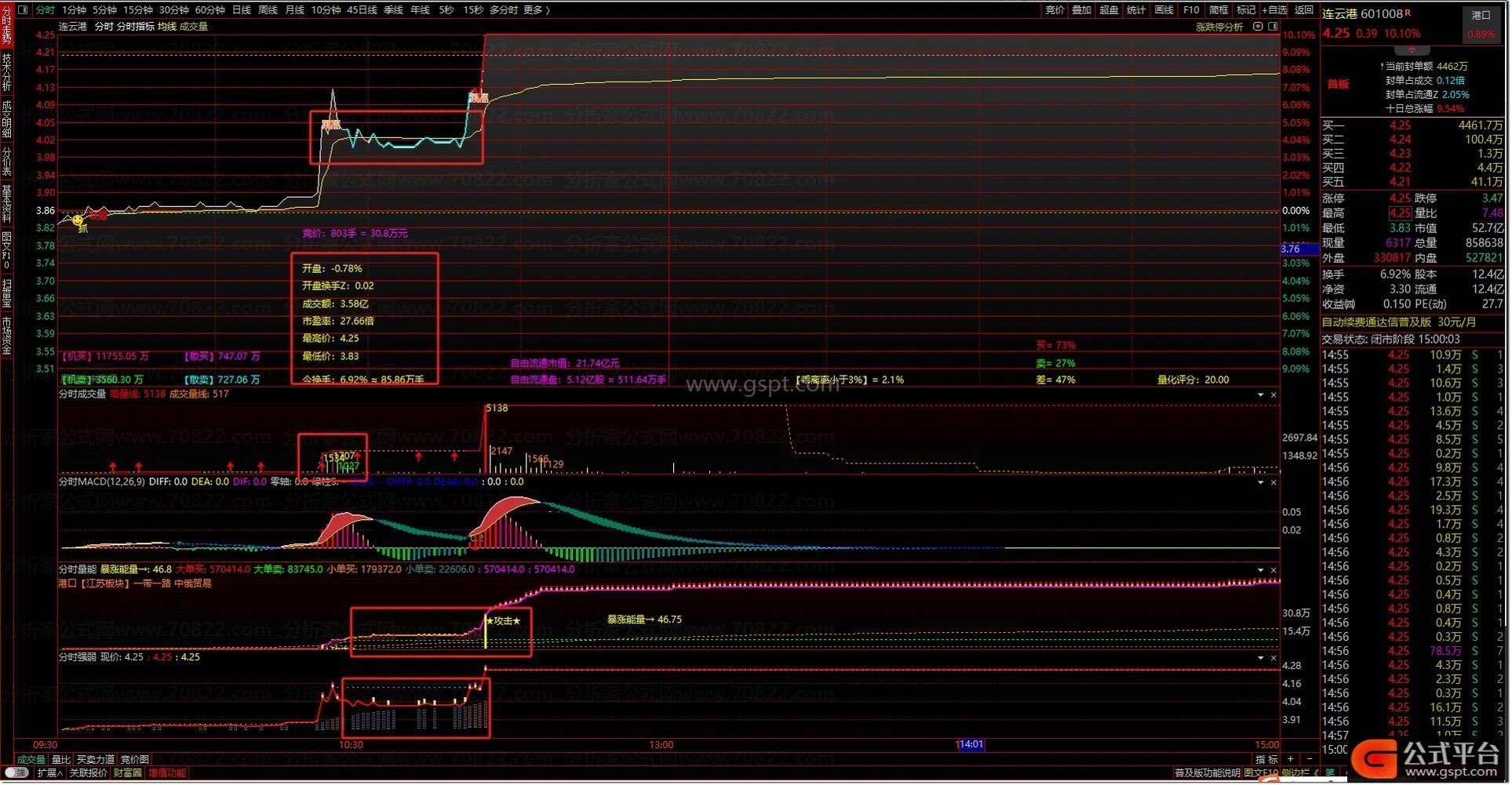This screenshot has width=1512, height=785.
Task: Click the 返回 back button
Action: click(x=1304, y=9)
